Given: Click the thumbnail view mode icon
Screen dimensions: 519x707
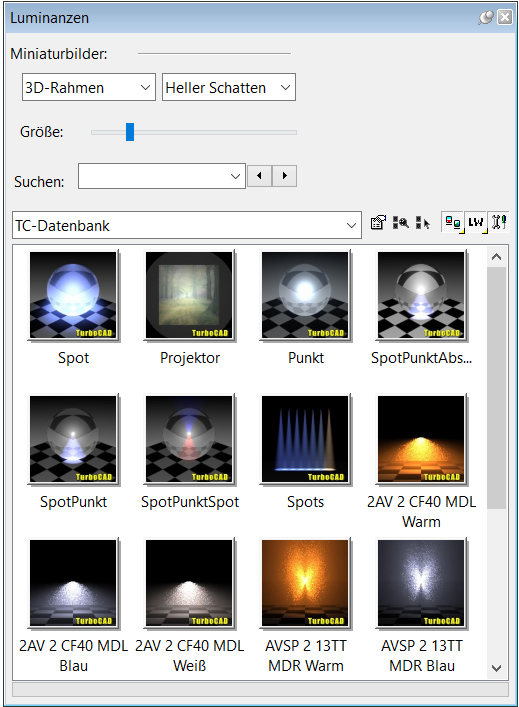Looking at the screenshot, I should pos(453,222).
